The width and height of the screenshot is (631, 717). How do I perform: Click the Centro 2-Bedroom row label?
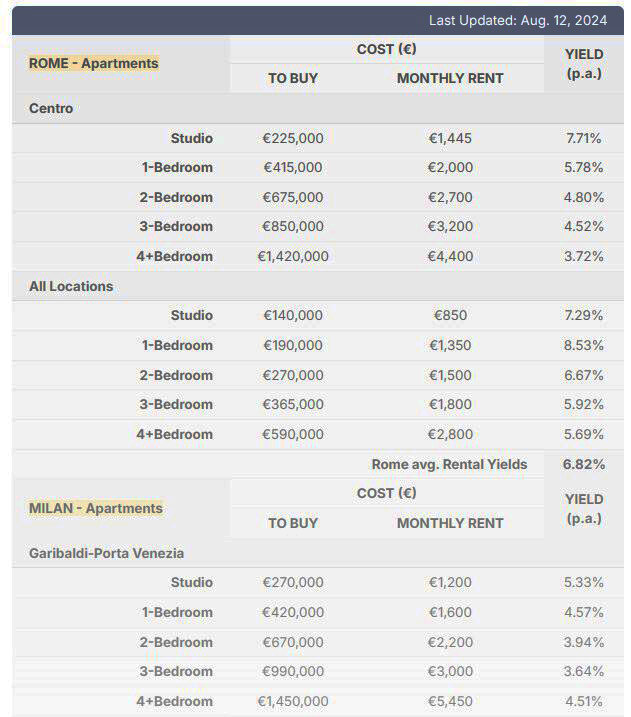(x=176, y=197)
